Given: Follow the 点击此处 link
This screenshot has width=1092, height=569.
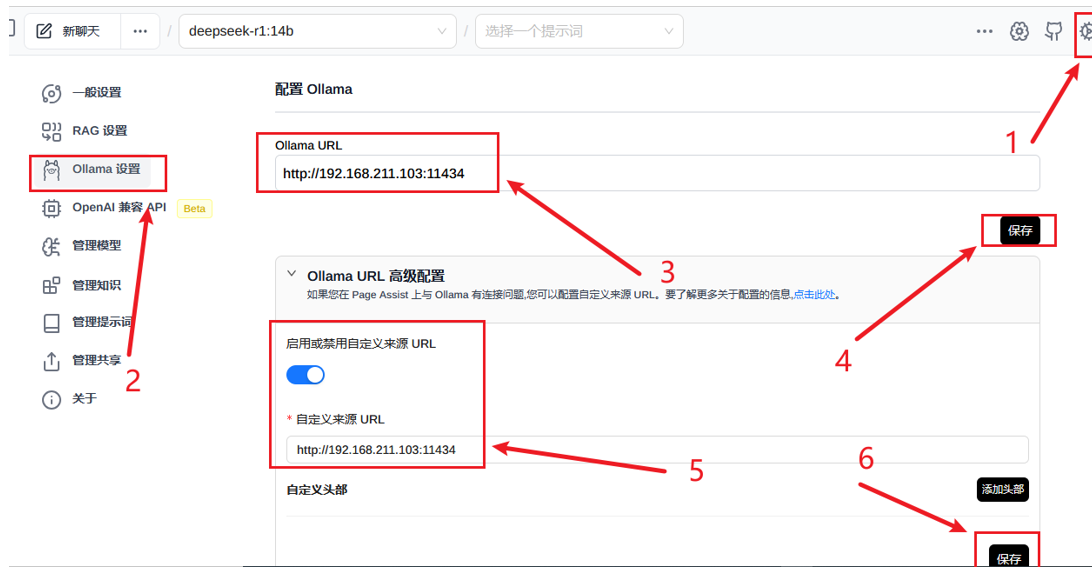Looking at the screenshot, I should (x=814, y=295).
